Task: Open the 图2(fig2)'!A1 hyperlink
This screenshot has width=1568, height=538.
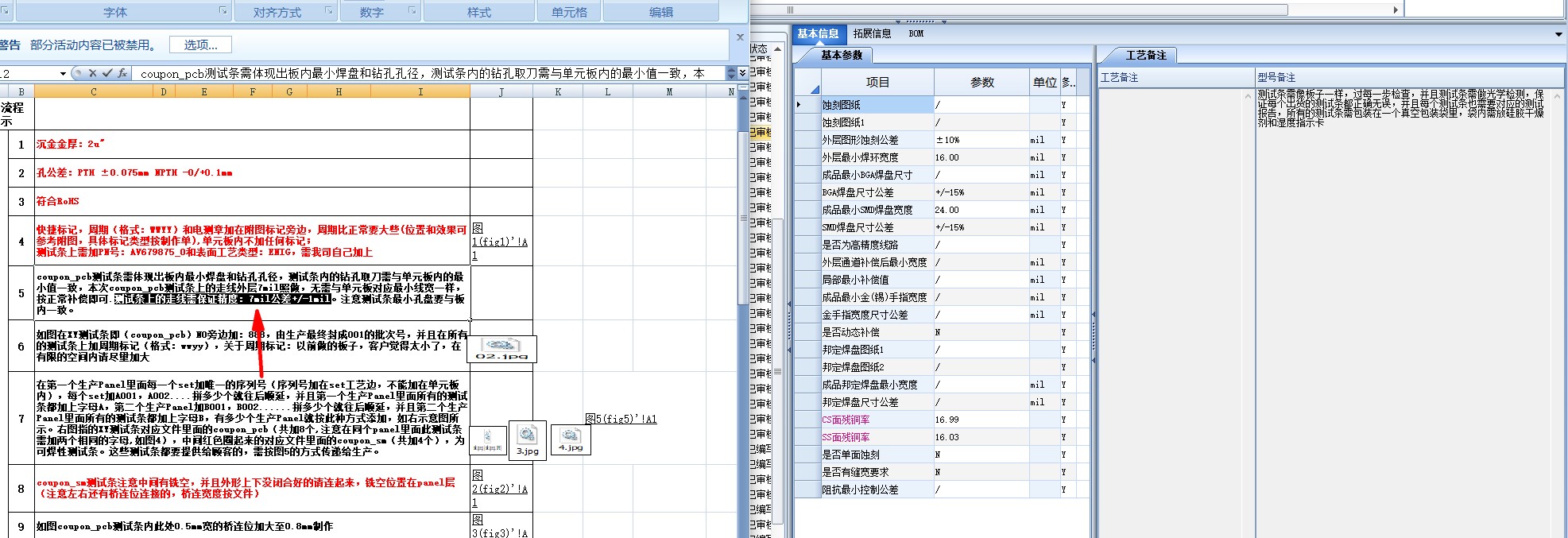Action: (x=500, y=489)
